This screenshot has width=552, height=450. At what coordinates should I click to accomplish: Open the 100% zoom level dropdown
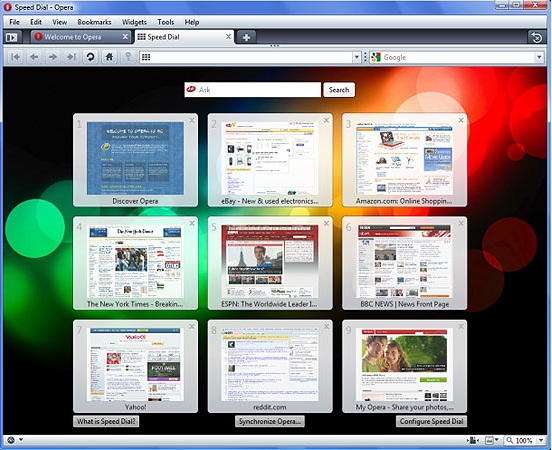coord(541,440)
